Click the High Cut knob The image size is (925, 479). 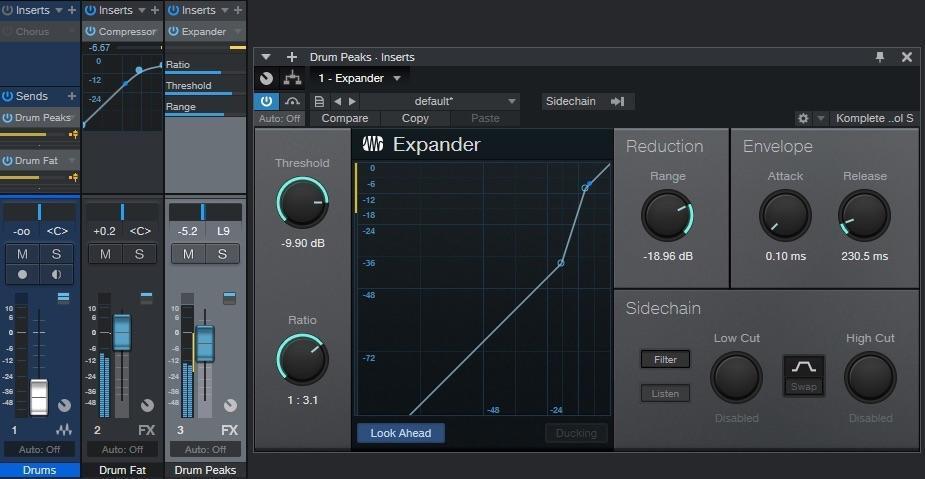(870, 378)
